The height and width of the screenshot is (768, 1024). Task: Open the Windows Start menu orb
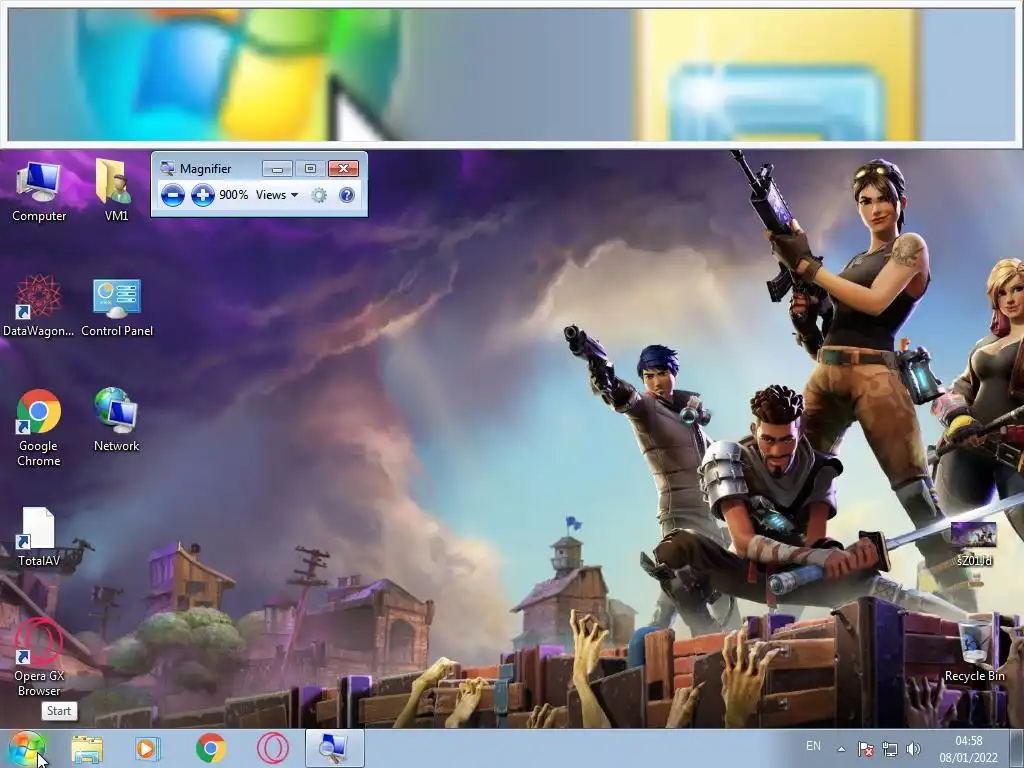tap(26, 748)
